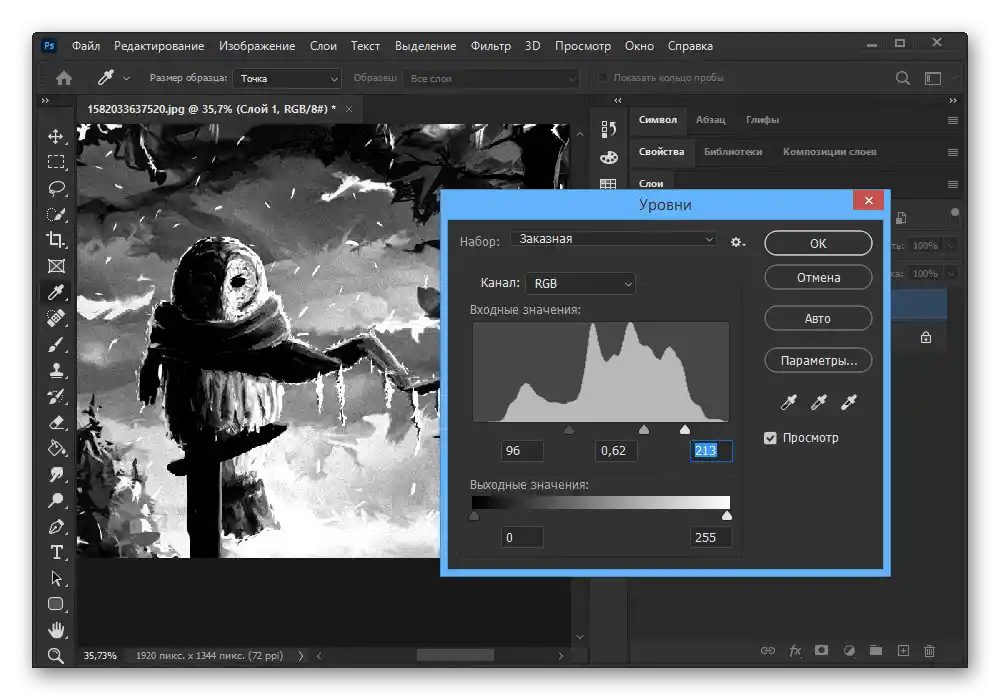This screenshot has height=700, width=1000.
Task: Click the search magnifier in options bar
Action: point(902,78)
